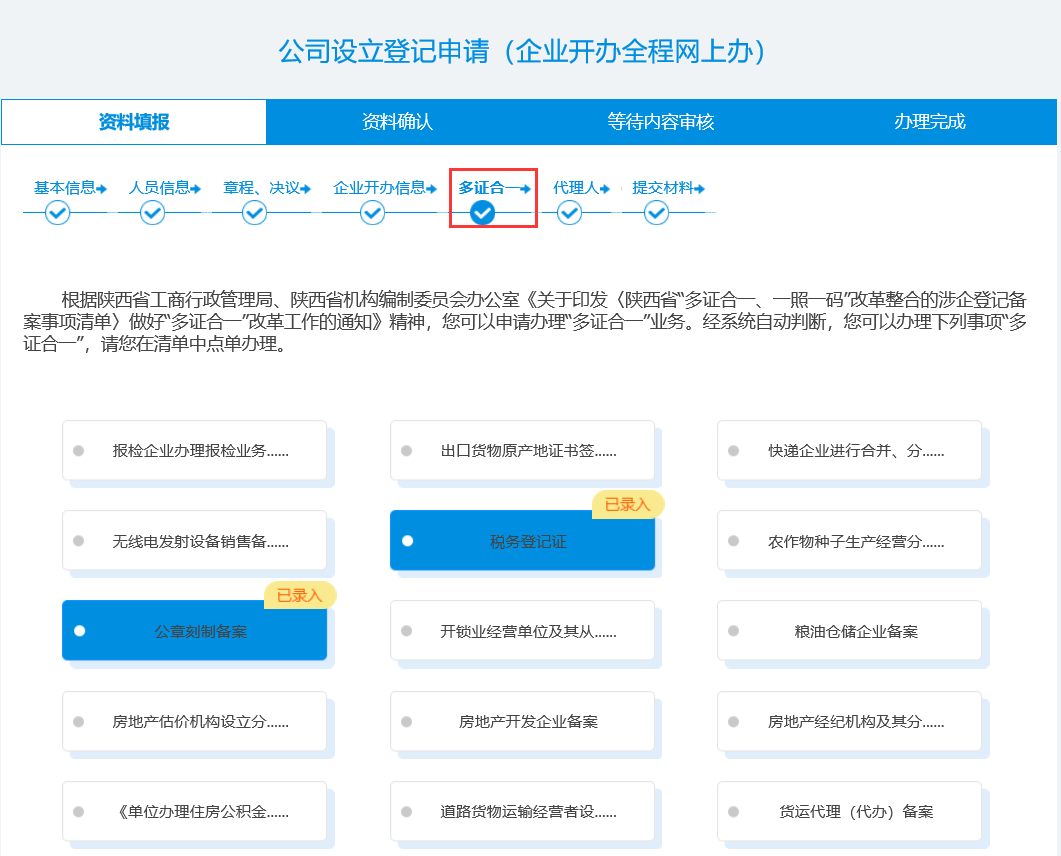Click the white dot icon on 税务登记证 card

click(x=406, y=540)
